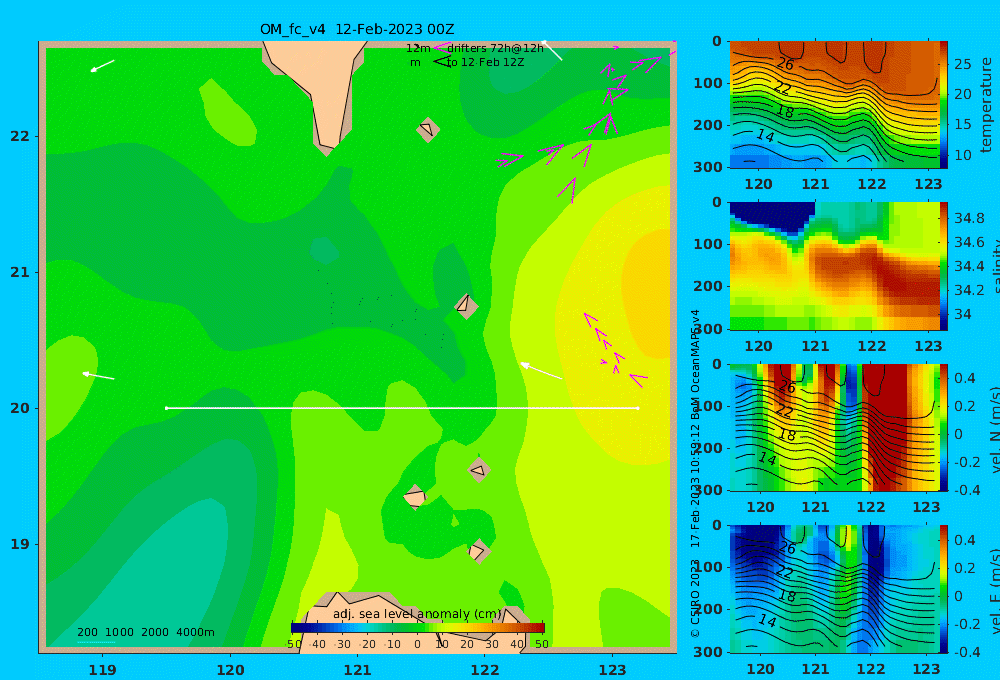1000x680 pixels.
Task: Click the vel. E colorbar
Action: point(943,589)
